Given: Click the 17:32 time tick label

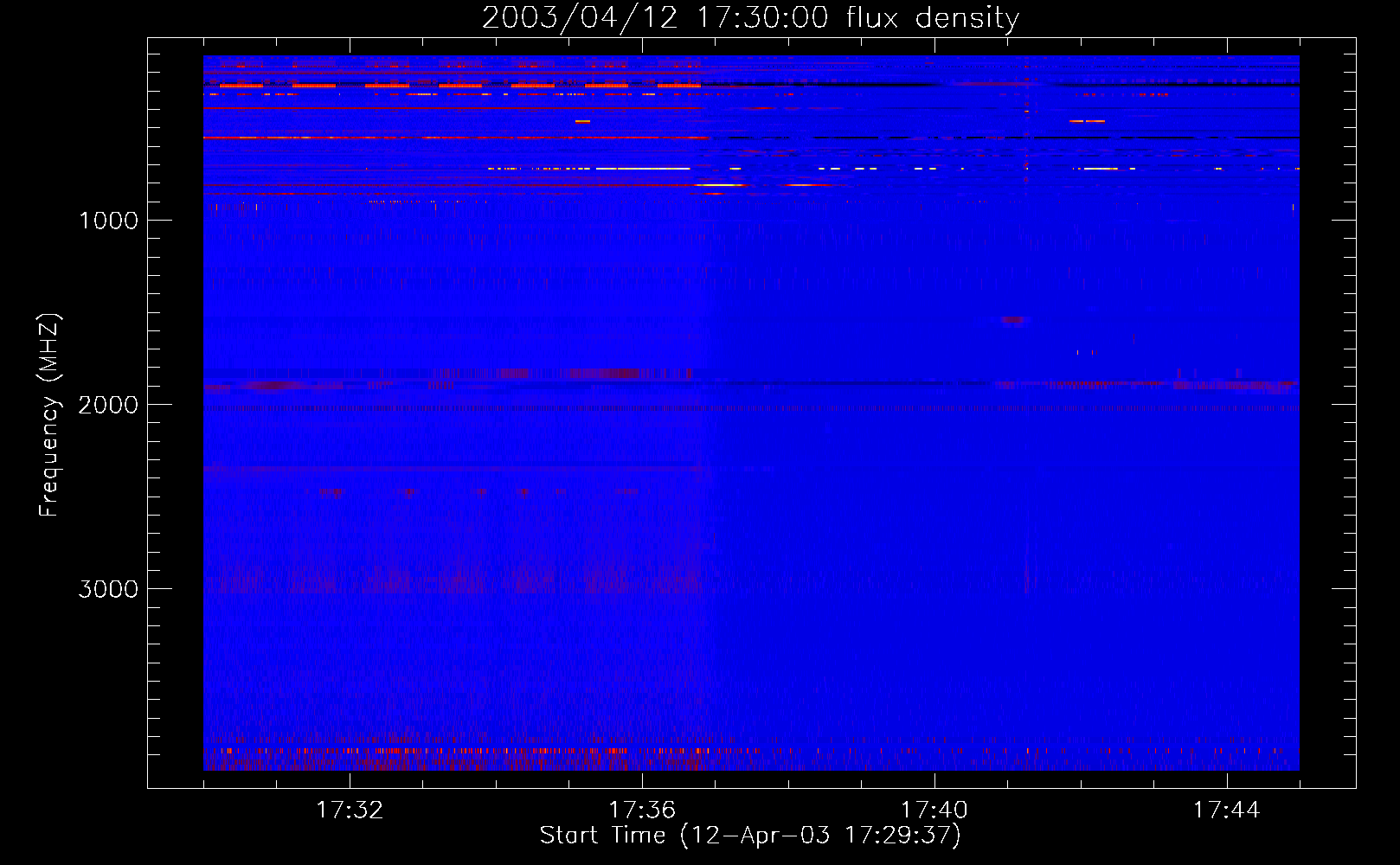Looking at the screenshot, I should point(350,811).
